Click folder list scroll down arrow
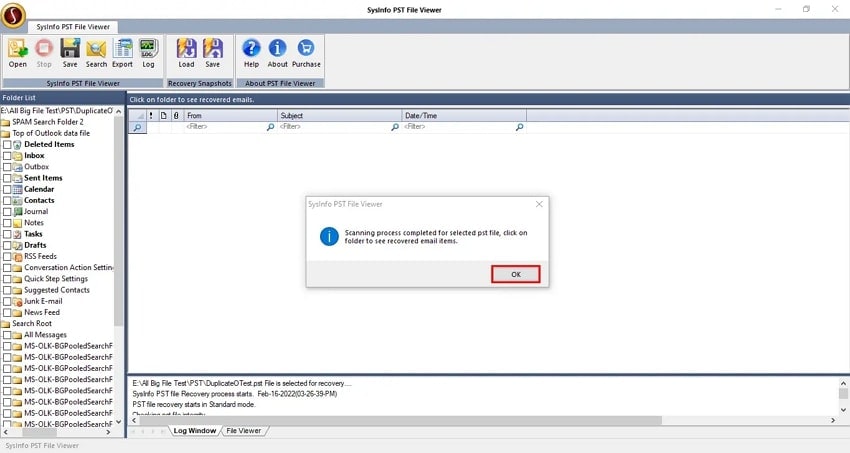This screenshot has height=453, width=850. click(x=119, y=422)
